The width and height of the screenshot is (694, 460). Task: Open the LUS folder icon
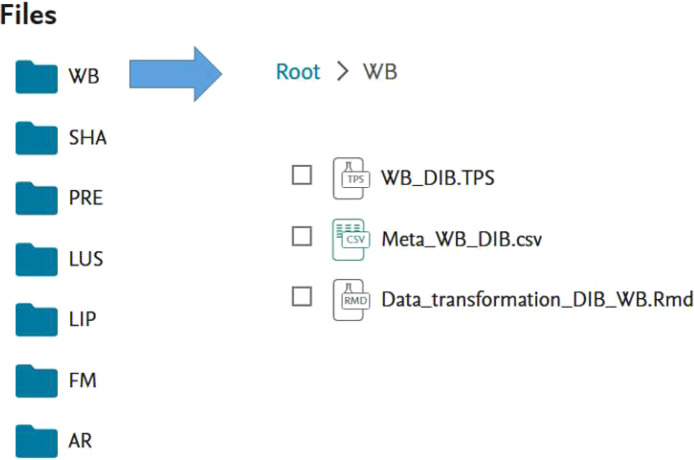click(36, 259)
